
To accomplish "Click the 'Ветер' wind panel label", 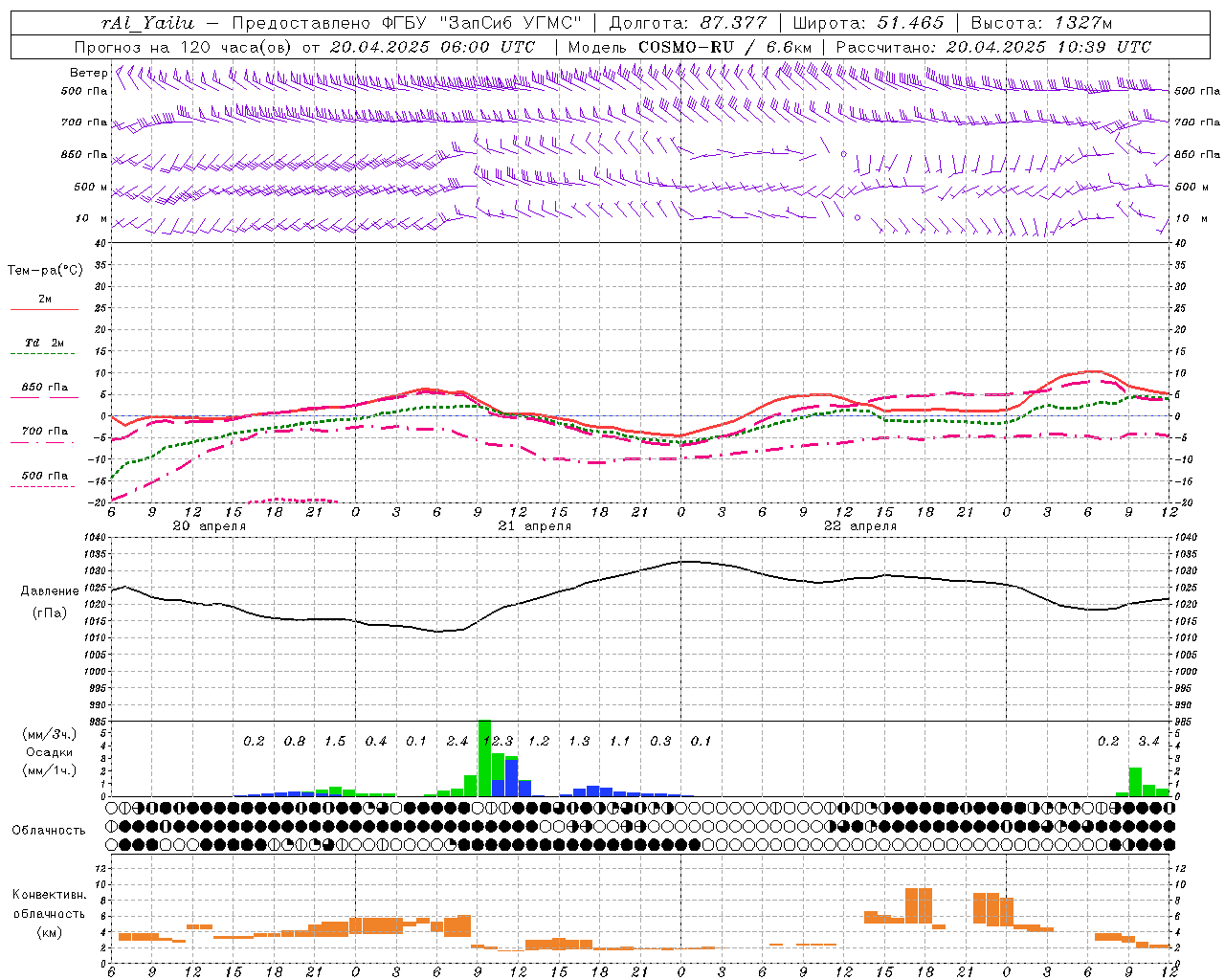I will pos(89,73).
